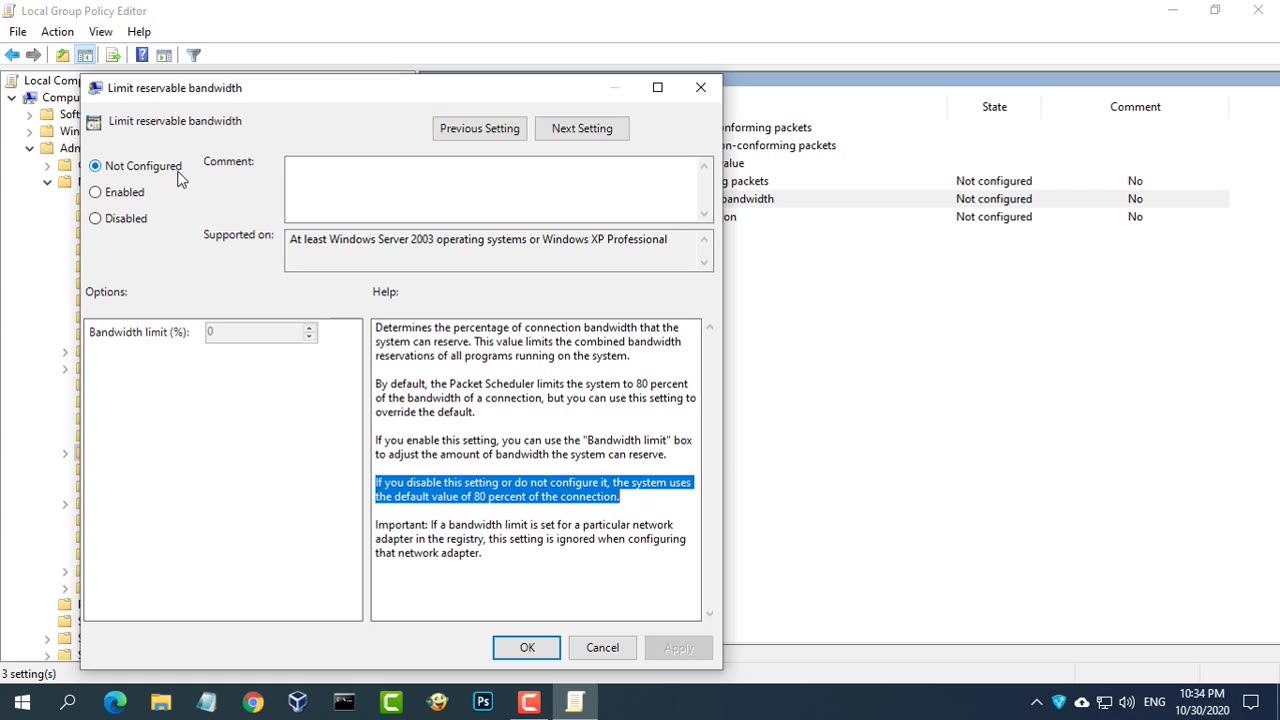Screen dimensions: 1280x720
Task: Click the ENG language indicator
Action: pos(1154,702)
